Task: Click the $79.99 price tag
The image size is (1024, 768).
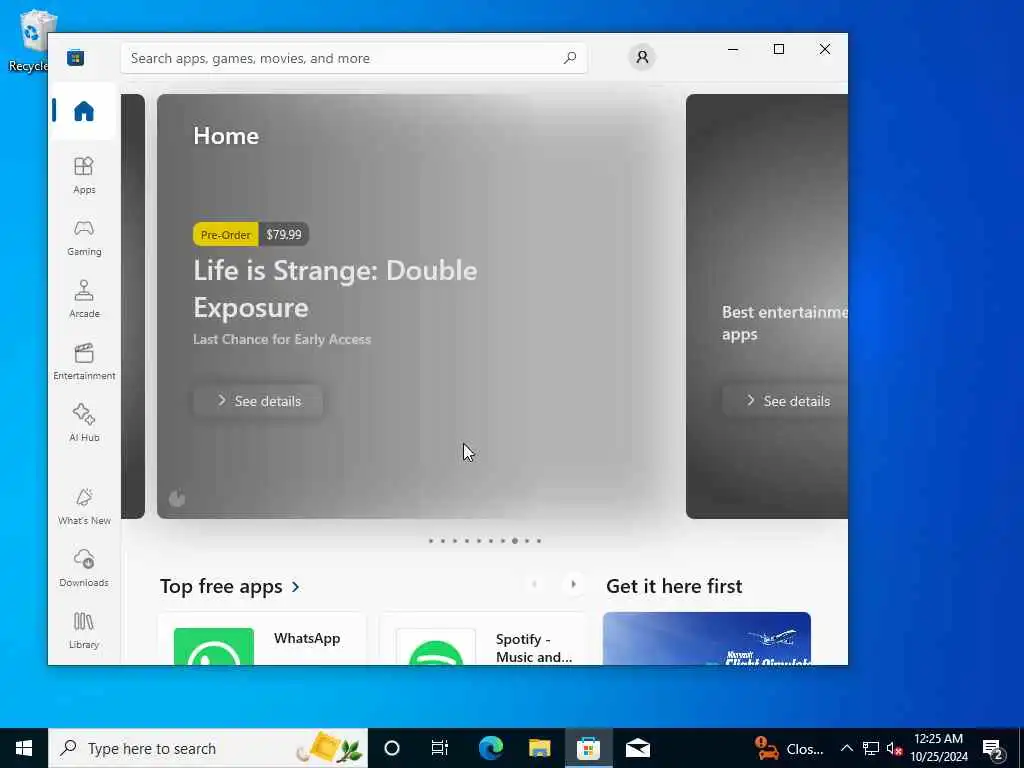Action: pyautogui.click(x=283, y=234)
